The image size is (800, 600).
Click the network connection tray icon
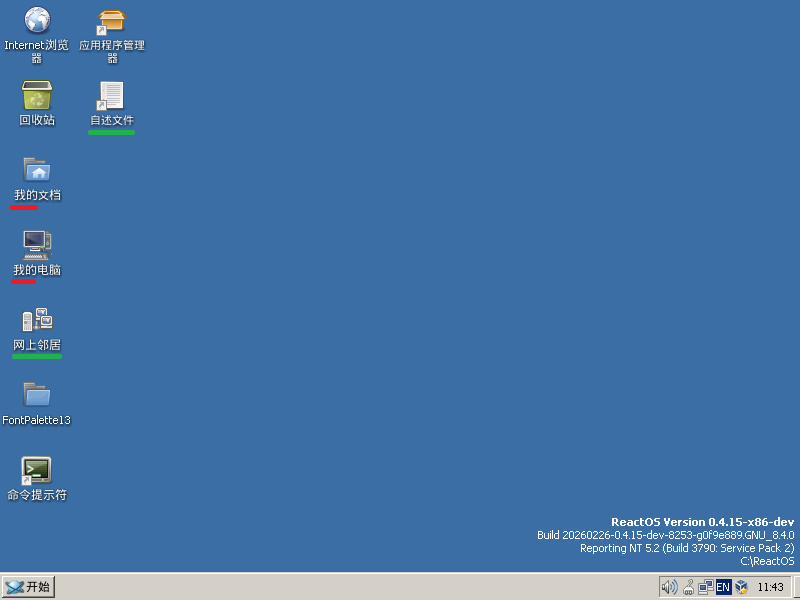pos(706,587)
